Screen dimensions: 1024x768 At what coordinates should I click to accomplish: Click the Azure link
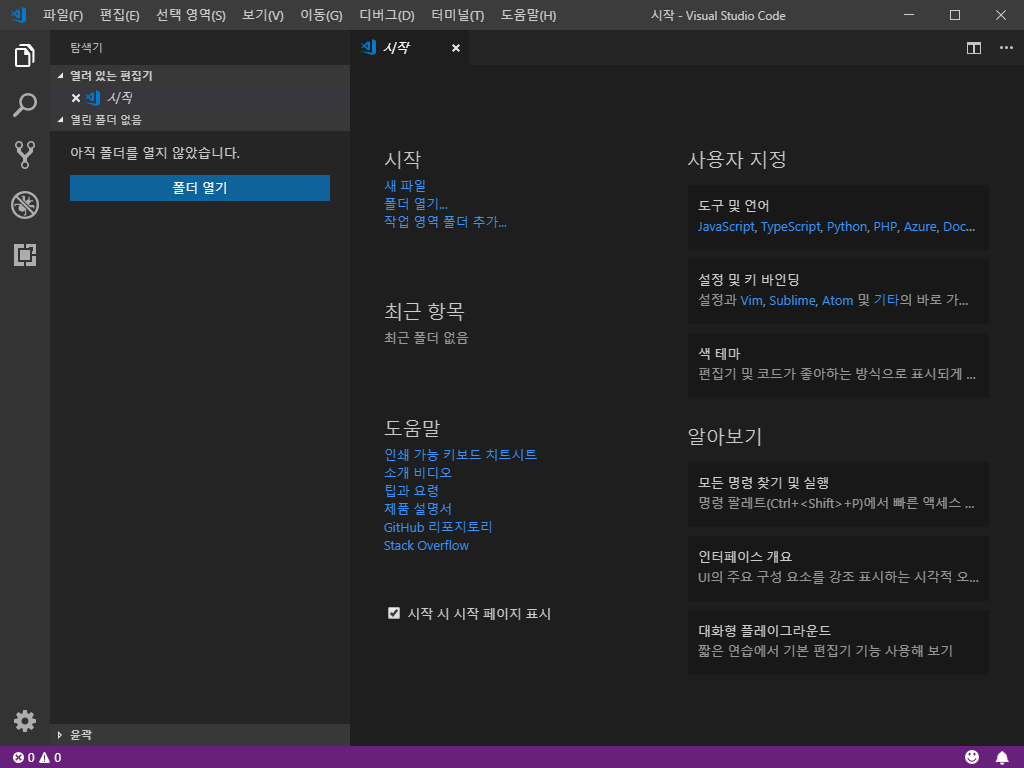[920, 227]
